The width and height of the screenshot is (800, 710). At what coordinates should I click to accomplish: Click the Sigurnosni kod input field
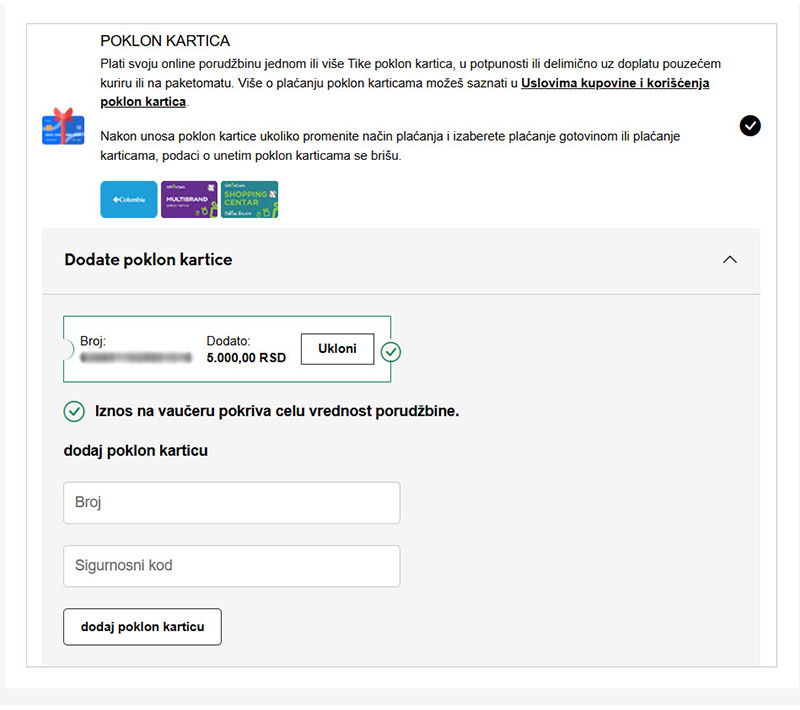(x=231, y=565)
